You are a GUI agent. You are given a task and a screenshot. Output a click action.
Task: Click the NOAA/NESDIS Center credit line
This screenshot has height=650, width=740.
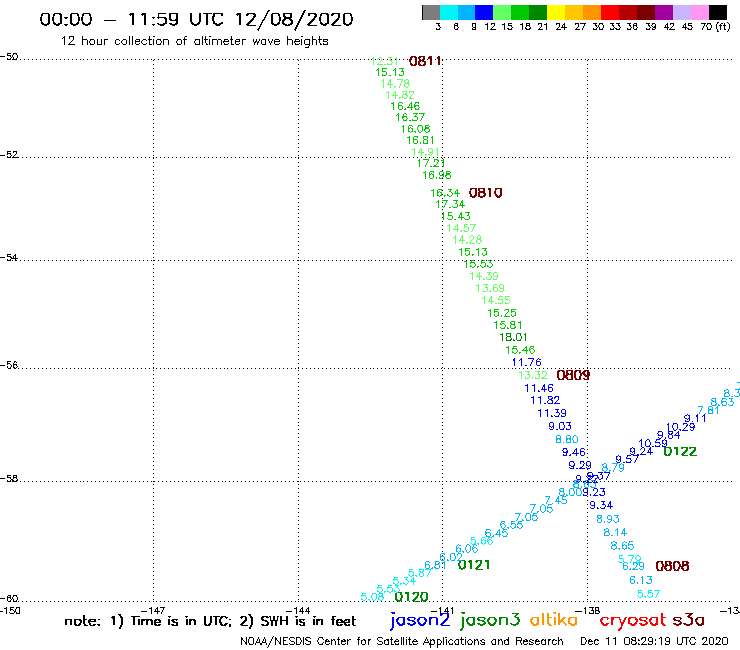pos(402,642)
